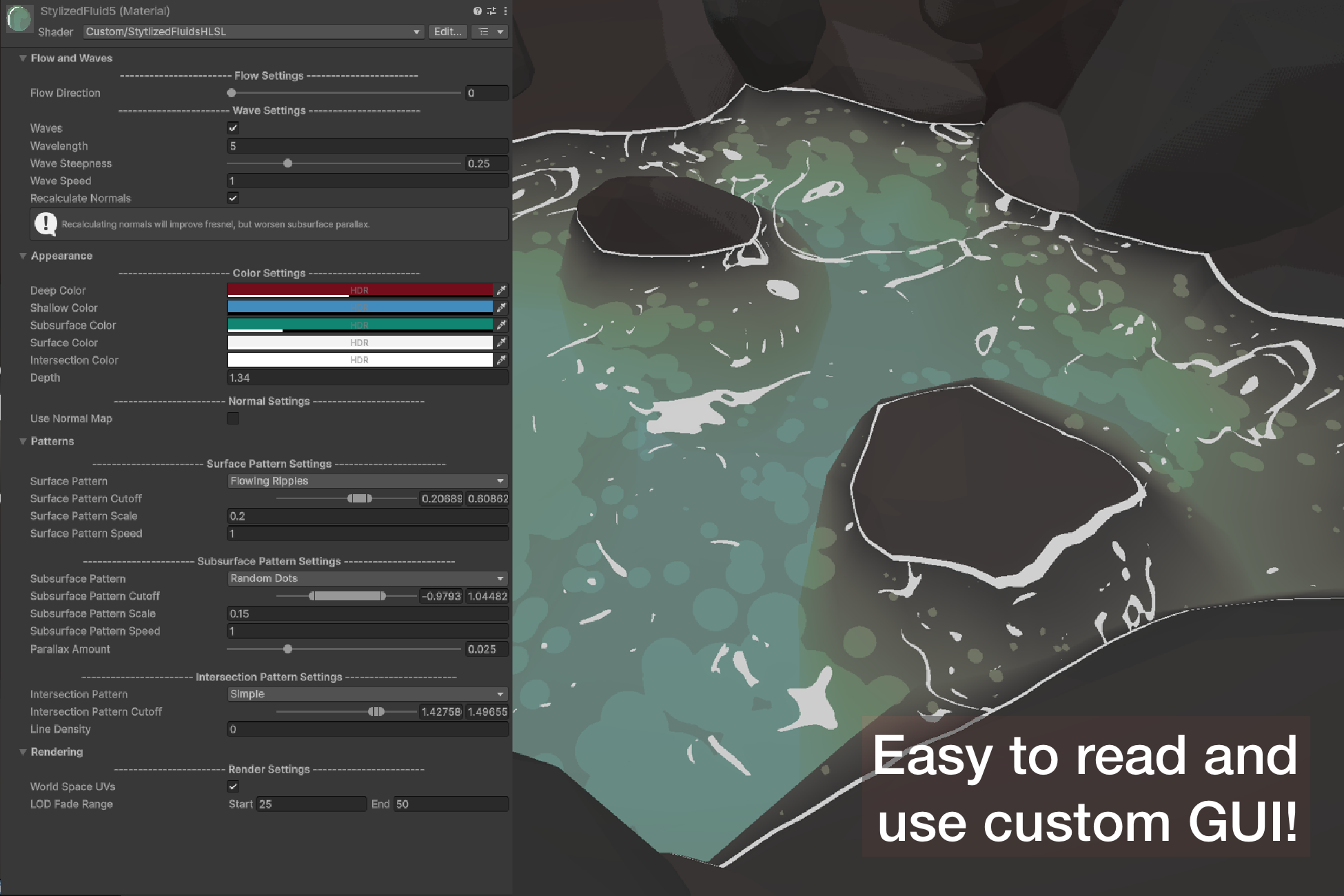The image size is (1344, 896).
Task: Open the Surface Color swatch
Action: (x=360, y=343)
